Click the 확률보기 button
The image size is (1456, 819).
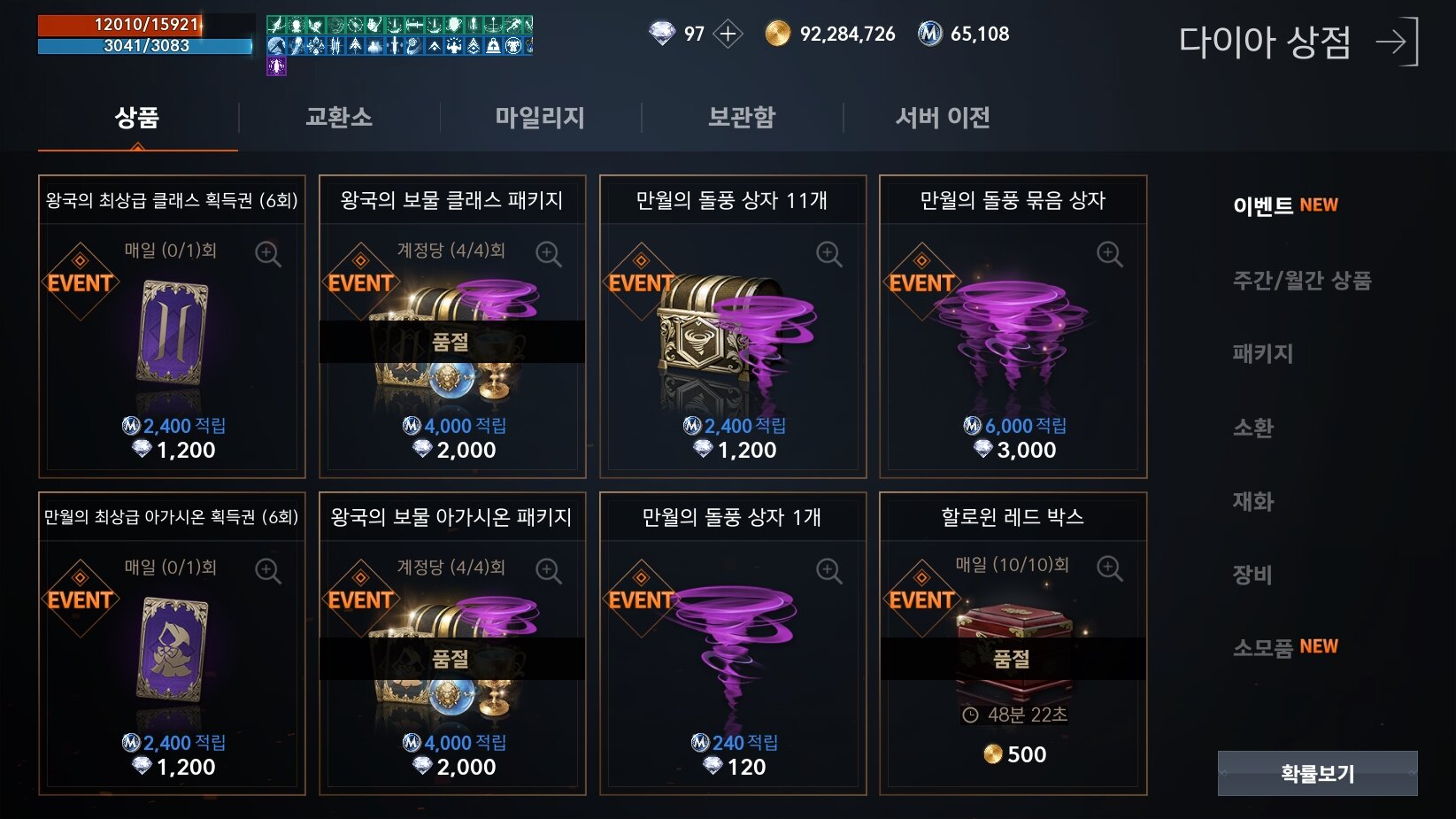coord(1318,774)
